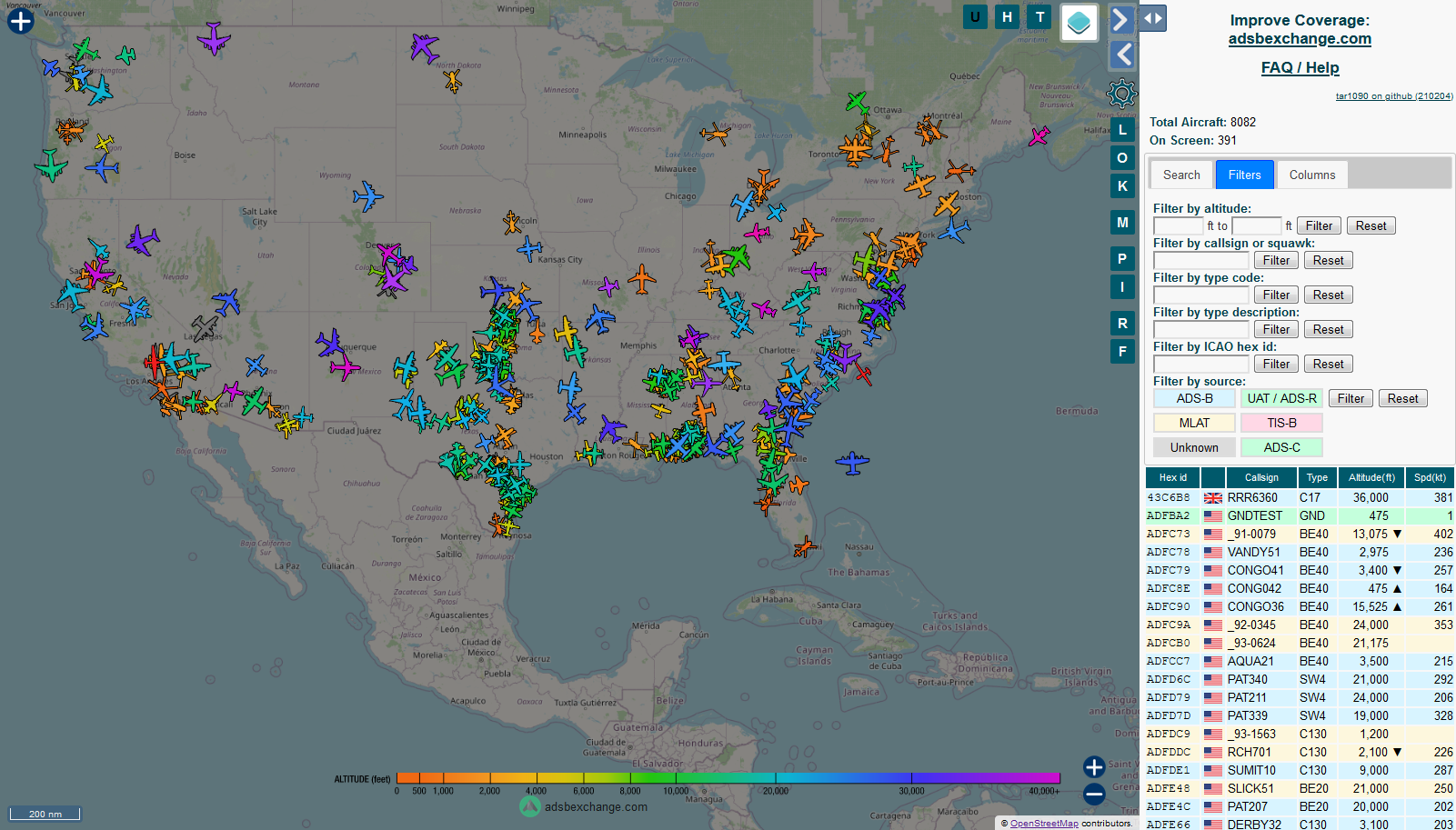Select the ADS-C source option

point(1281,447)
